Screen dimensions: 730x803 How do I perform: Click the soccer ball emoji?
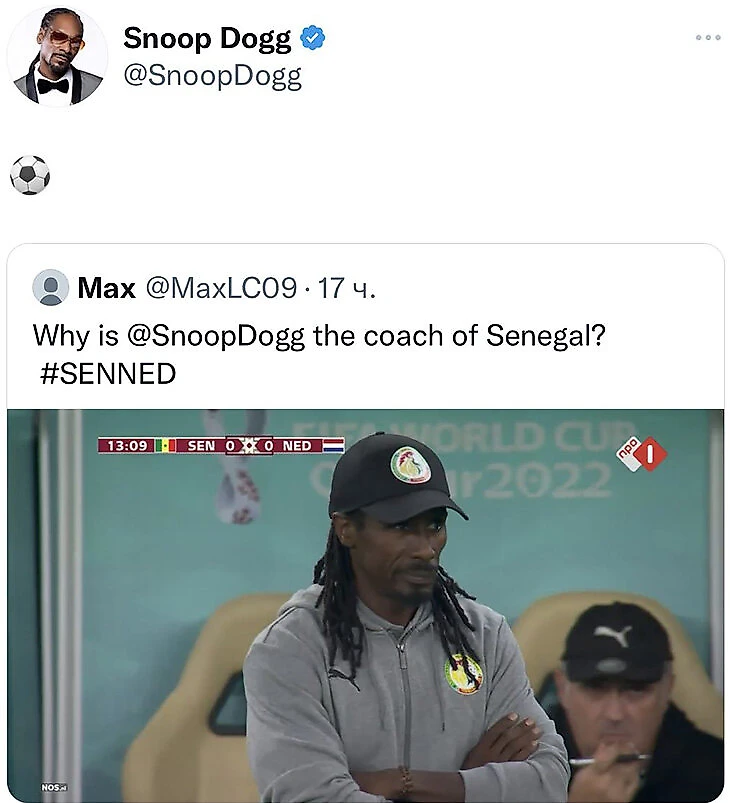click(30, 175)
